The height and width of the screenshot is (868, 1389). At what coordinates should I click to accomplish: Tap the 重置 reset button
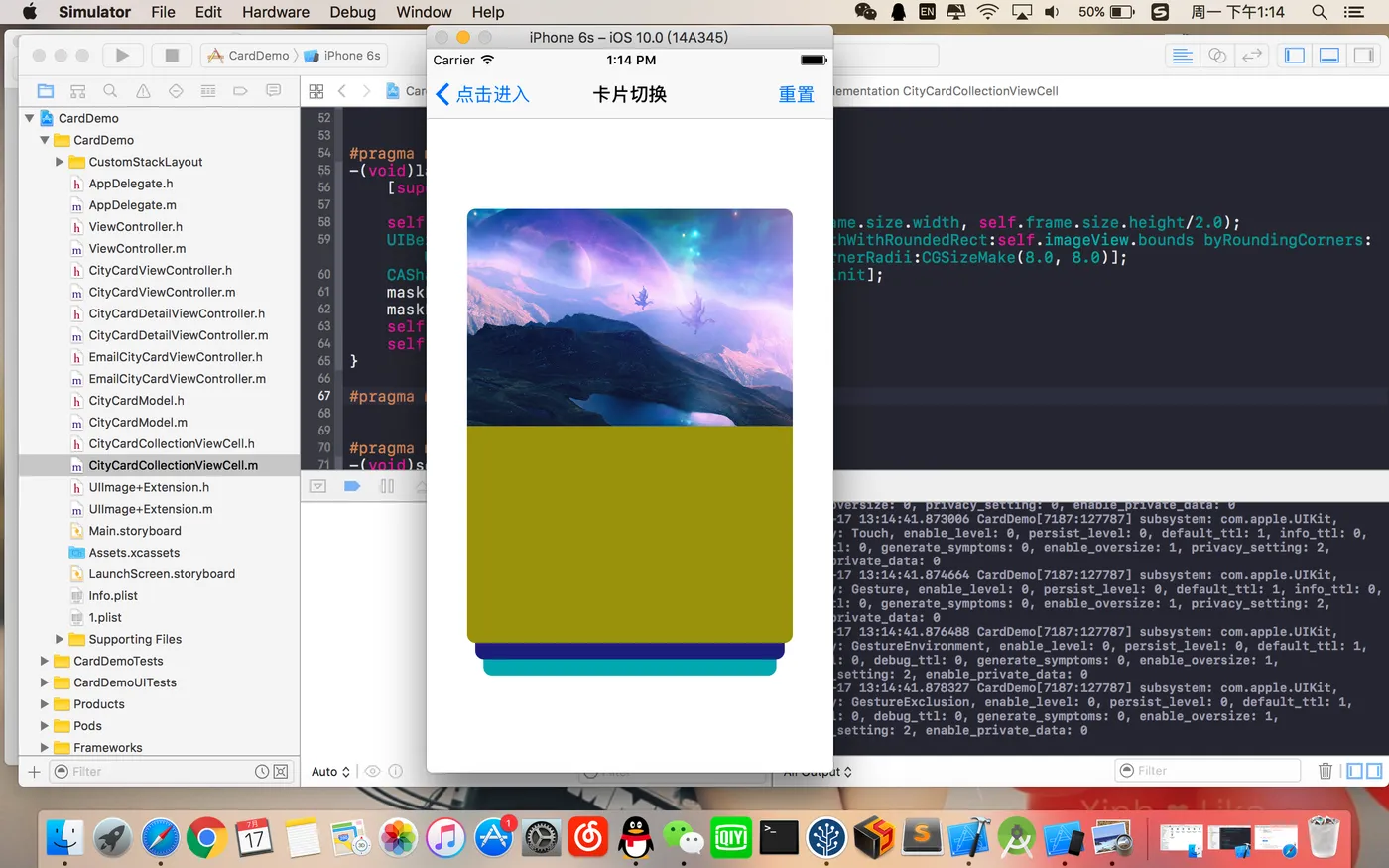coord(796,95)
